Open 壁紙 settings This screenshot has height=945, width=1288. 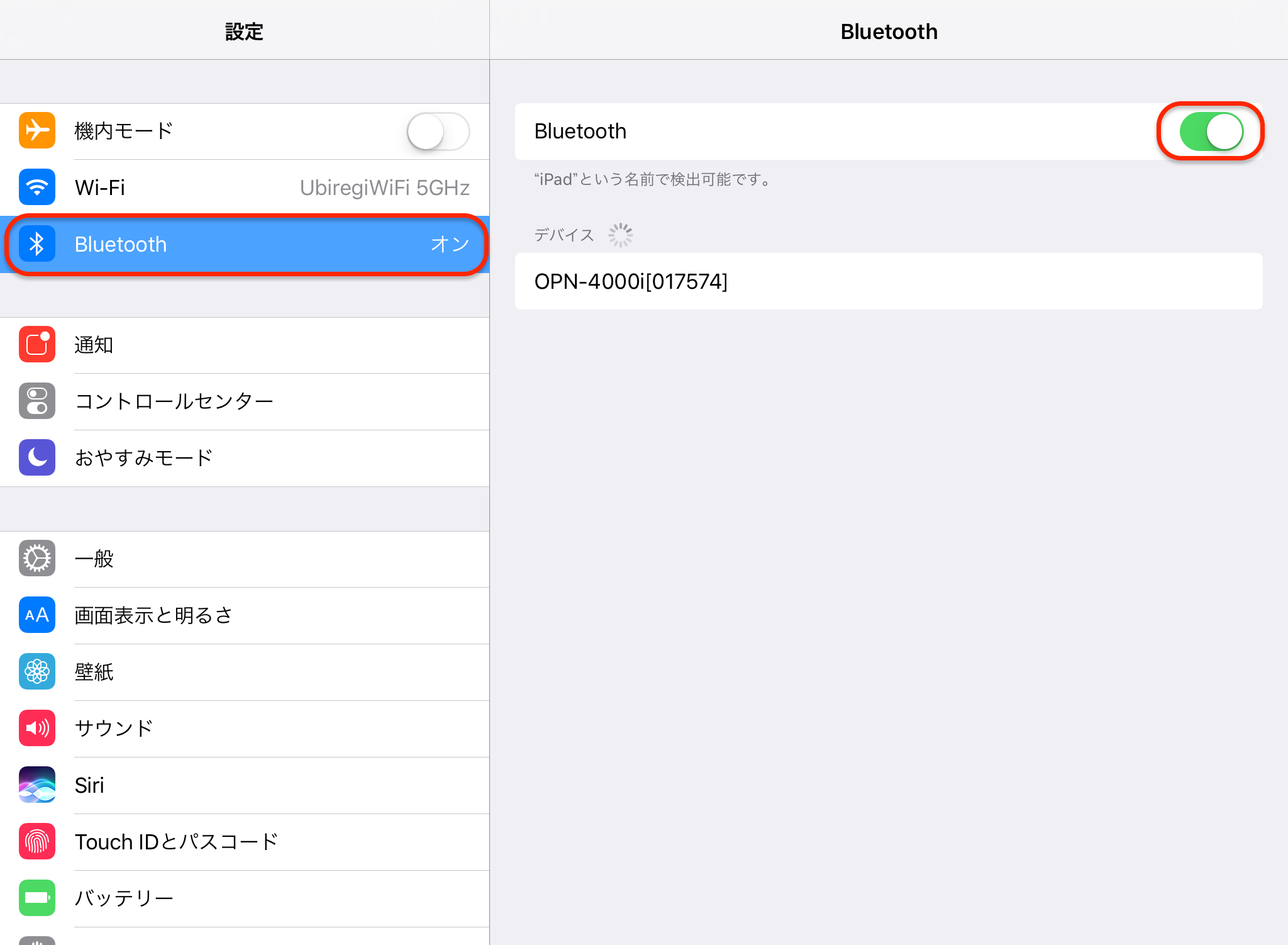245,672
